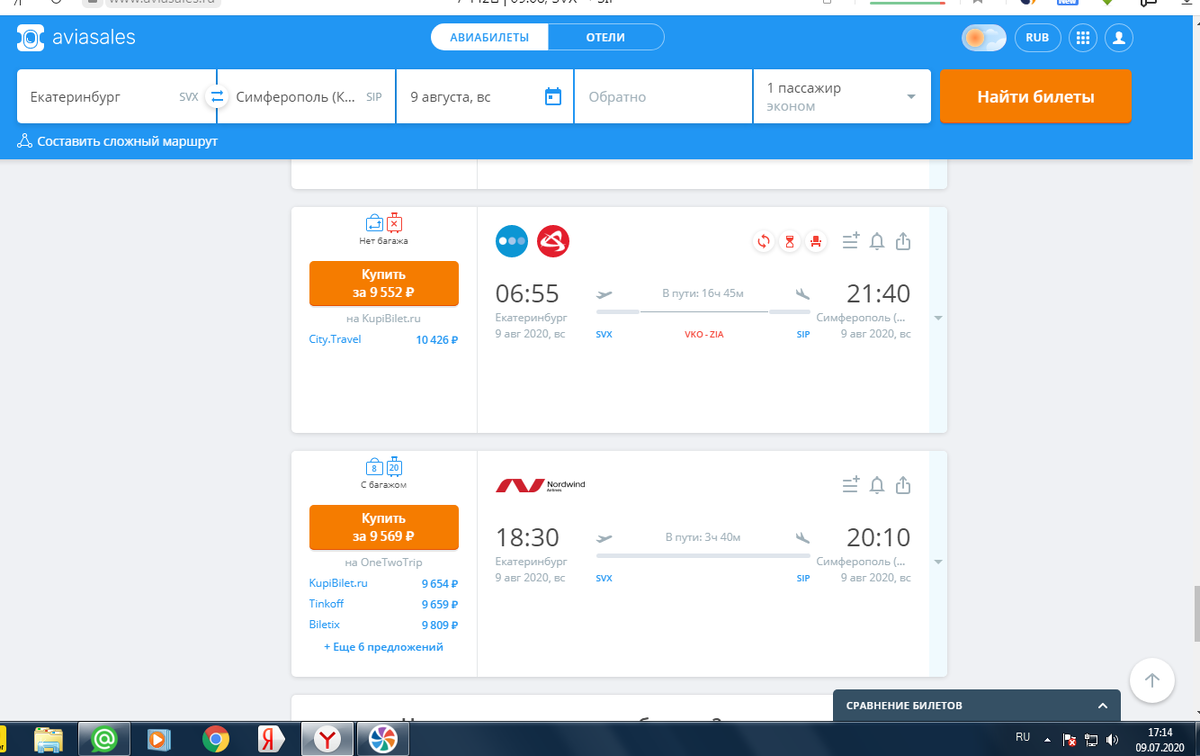Share the 06:55 flight ticket

pyautogui.click(x=903, y=241)
